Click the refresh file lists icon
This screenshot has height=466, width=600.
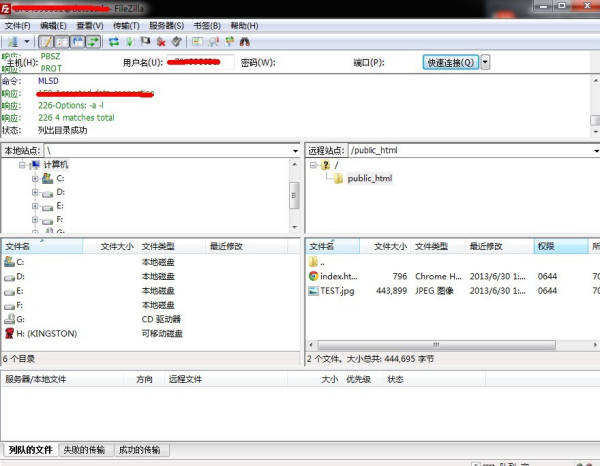coord(114,42)
